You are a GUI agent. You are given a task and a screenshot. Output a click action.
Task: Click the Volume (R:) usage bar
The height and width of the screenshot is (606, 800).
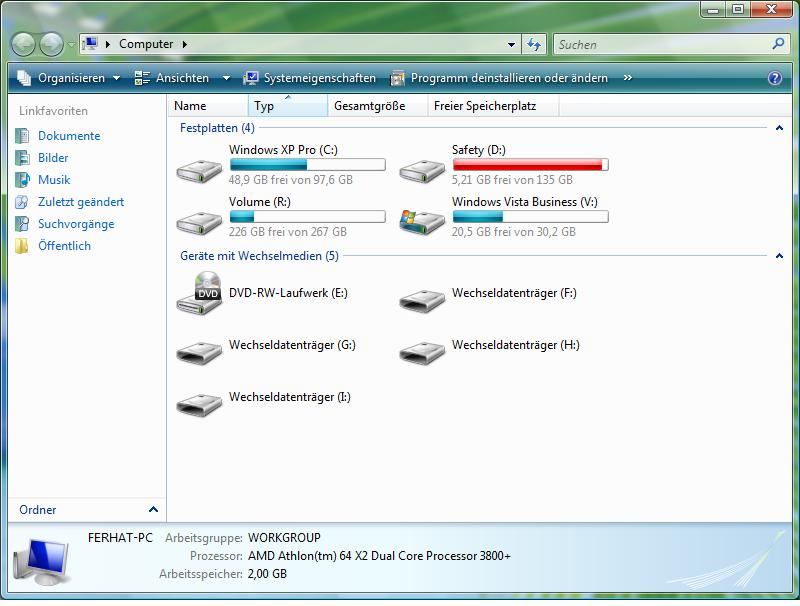click(x=308, y=216)
